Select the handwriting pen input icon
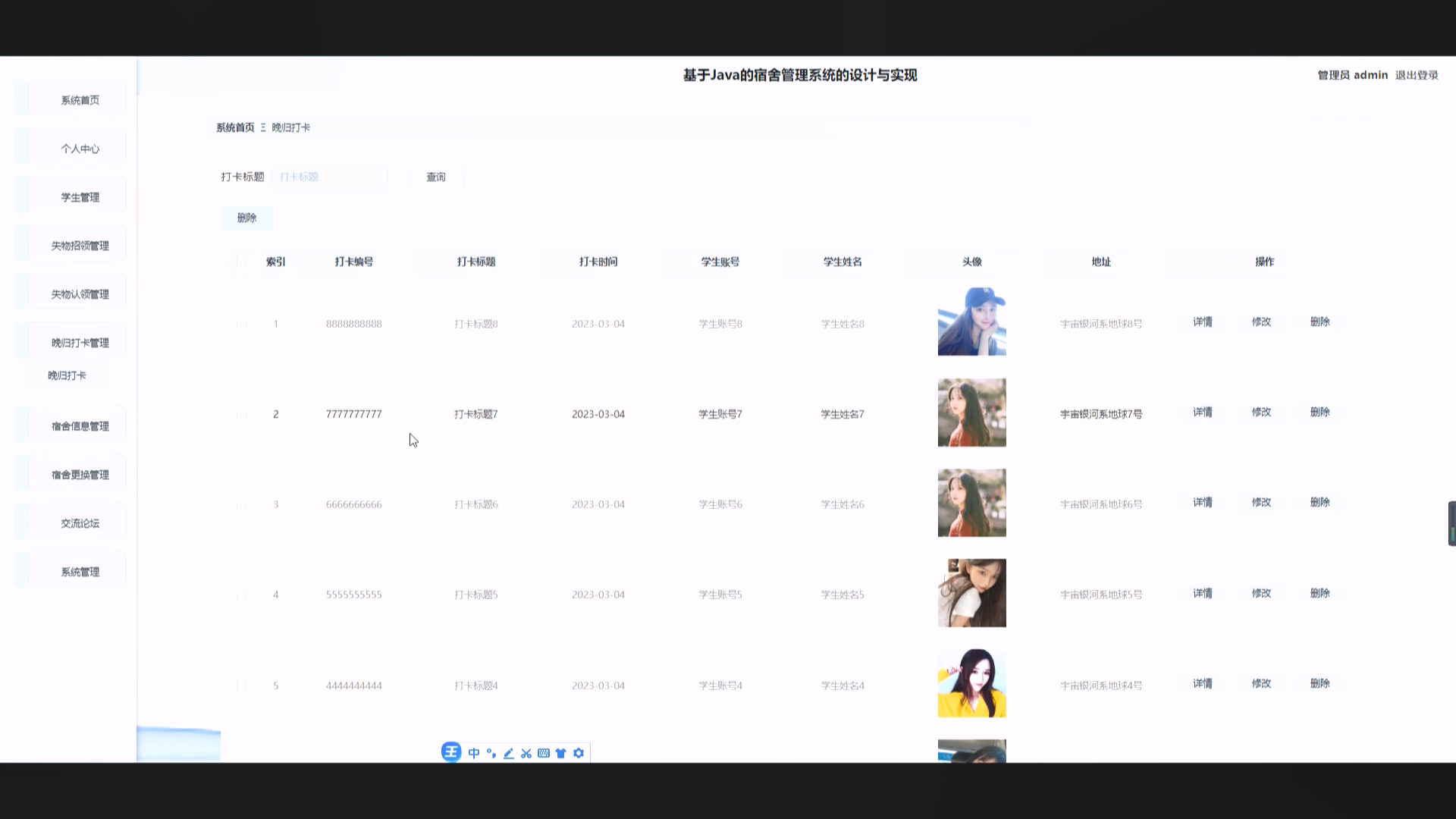 tap(507, 753)
